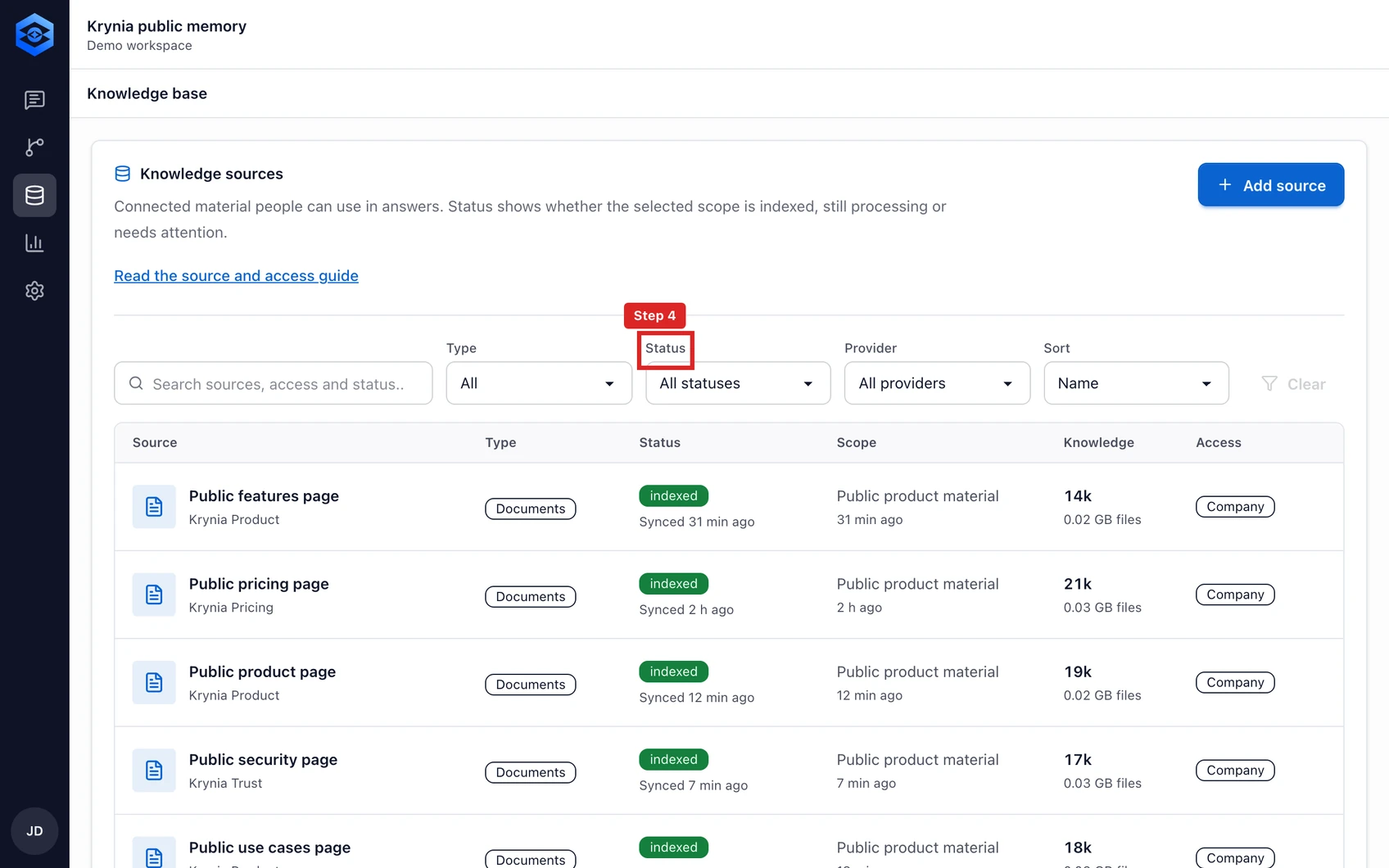Open the JD user avatar
1389x868 pixels.
coord(34,831)
